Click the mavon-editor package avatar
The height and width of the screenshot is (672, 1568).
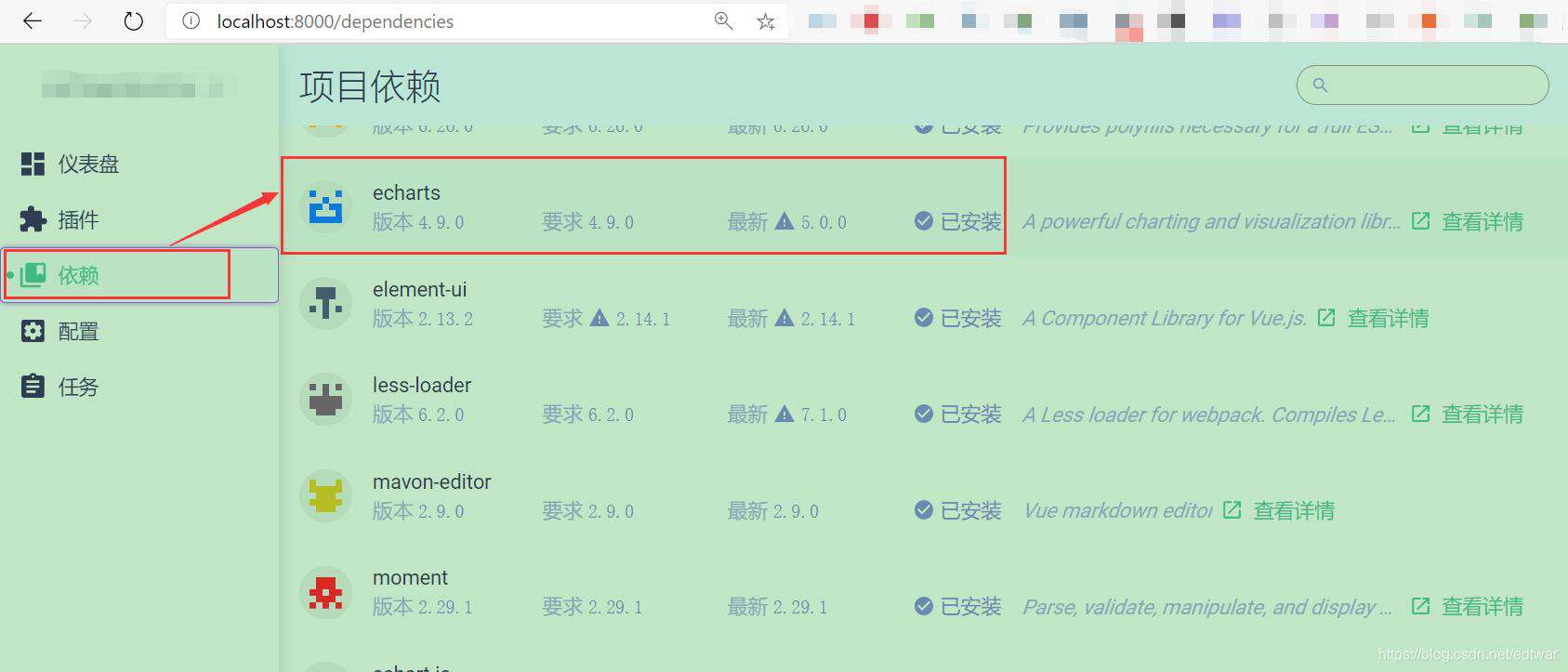tap(325, 495)
